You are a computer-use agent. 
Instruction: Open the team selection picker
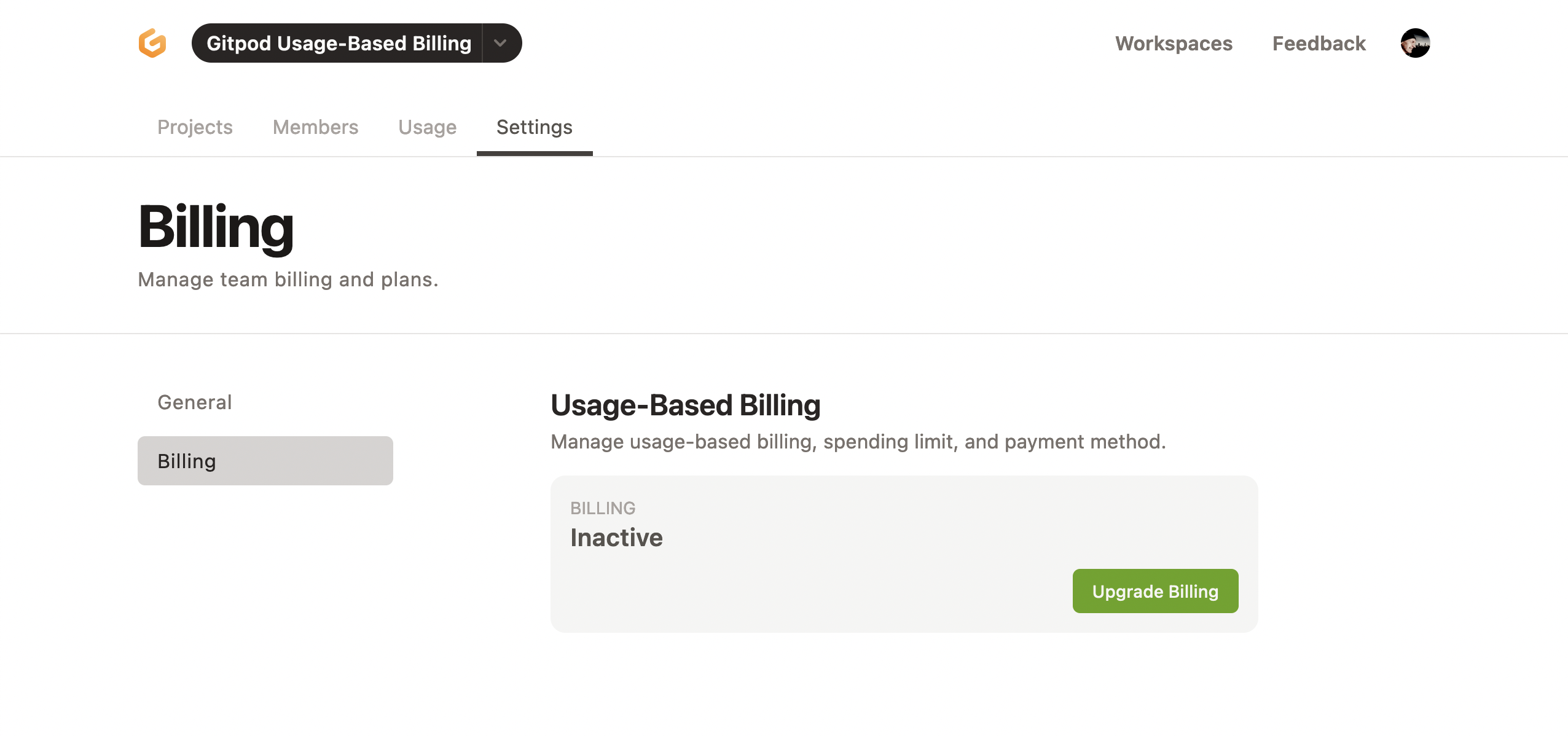point(356,42)
